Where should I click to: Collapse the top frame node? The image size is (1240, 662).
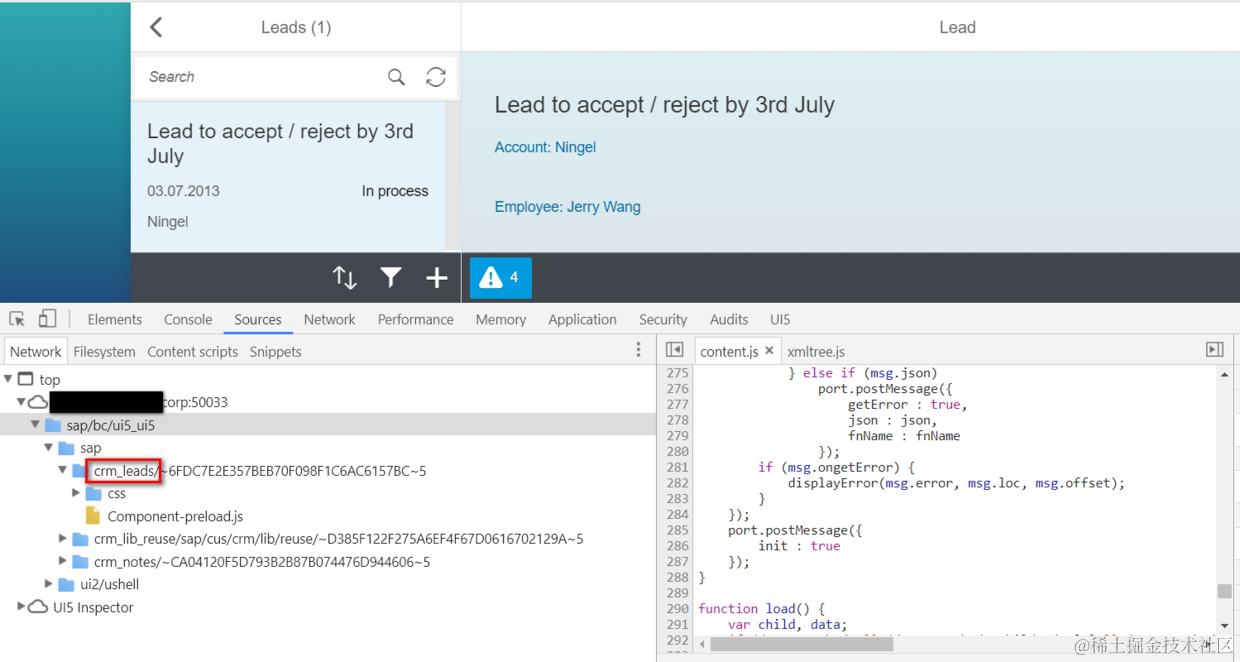pos(8,379)
